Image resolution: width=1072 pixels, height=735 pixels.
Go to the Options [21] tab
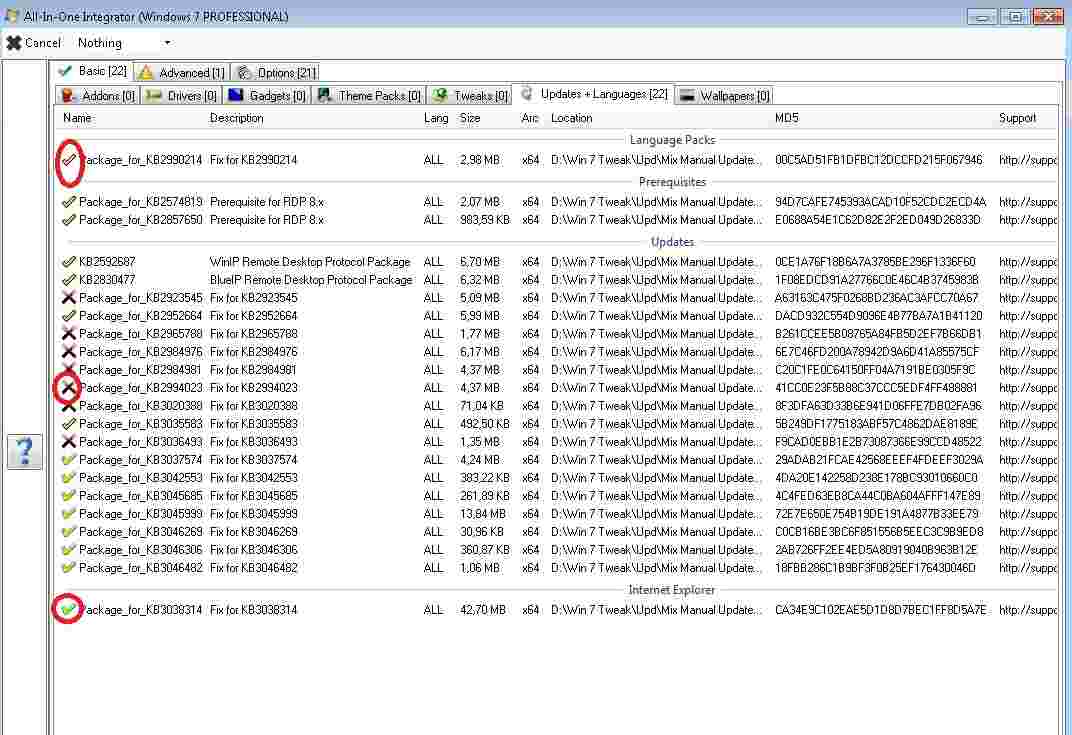276,72
